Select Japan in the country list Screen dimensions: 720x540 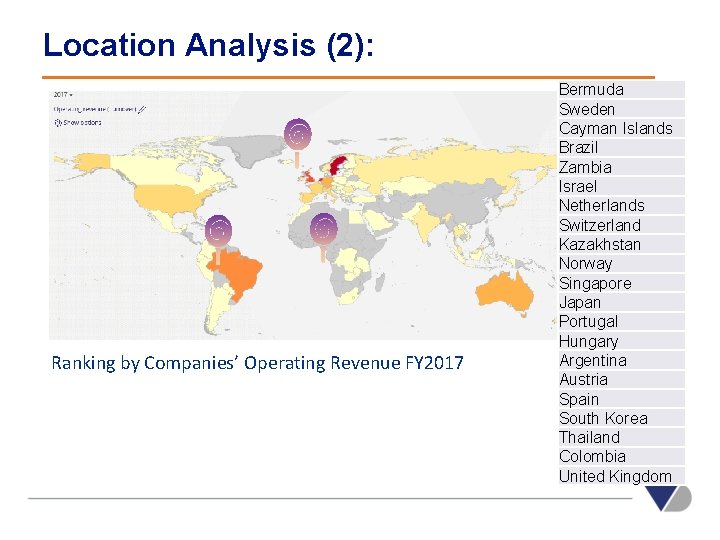coord(622,303)
